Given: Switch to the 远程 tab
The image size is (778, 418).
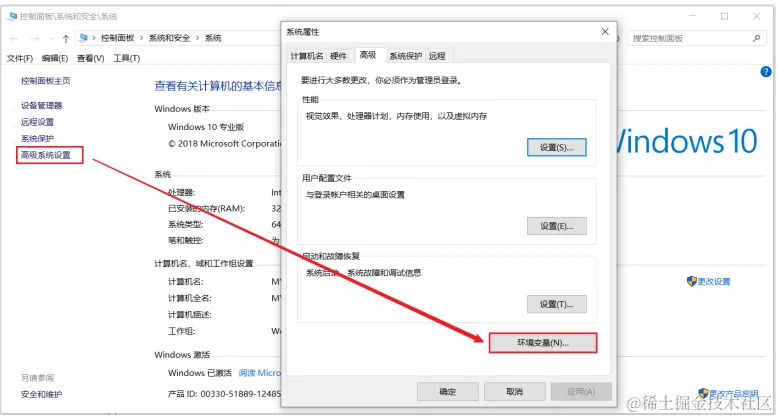Looking at the screenshot, I should coord(437,56).
